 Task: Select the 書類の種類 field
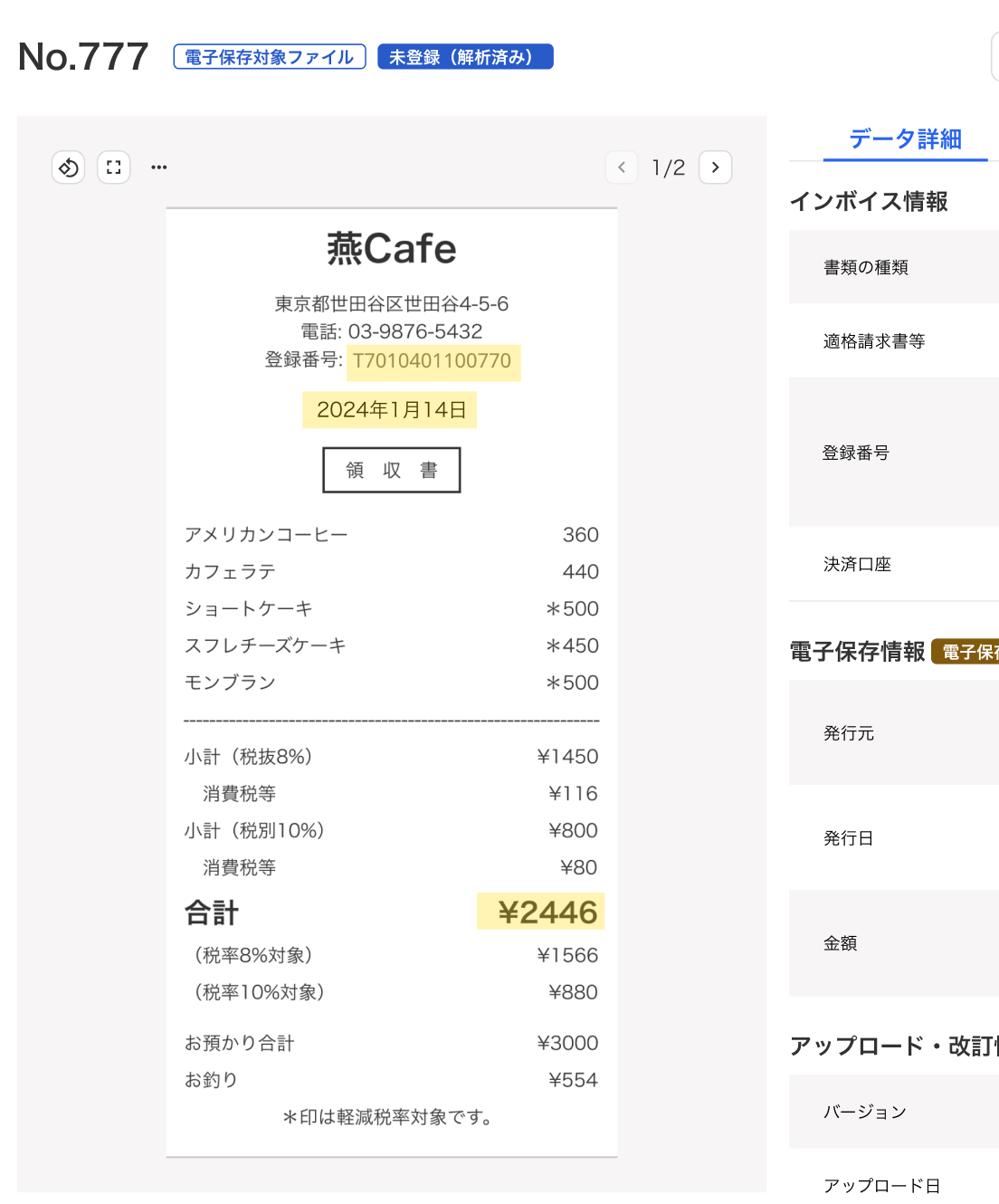tap(866, 267)
